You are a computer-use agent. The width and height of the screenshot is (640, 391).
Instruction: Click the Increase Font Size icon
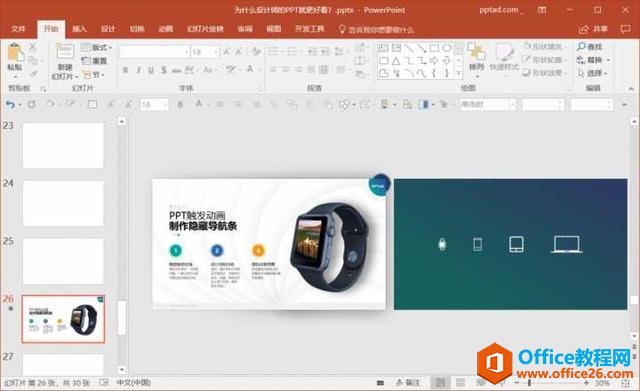coord(226,52)
